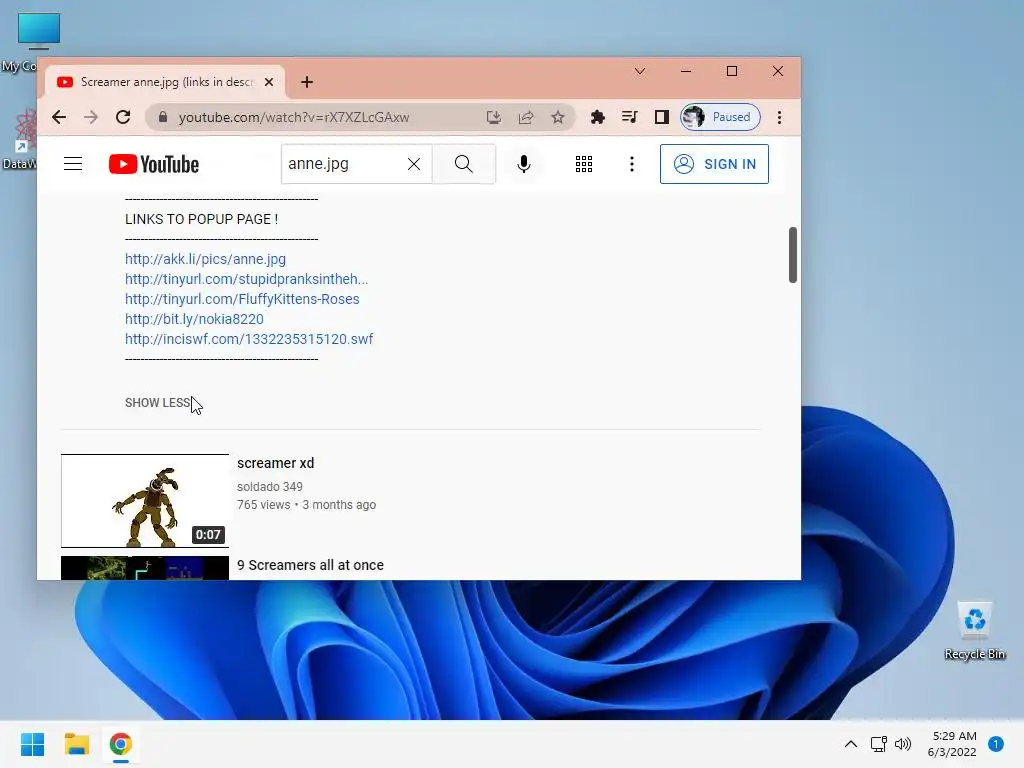Open tab search chevron in title bar
1024x768 pixels.
[640, 71]
